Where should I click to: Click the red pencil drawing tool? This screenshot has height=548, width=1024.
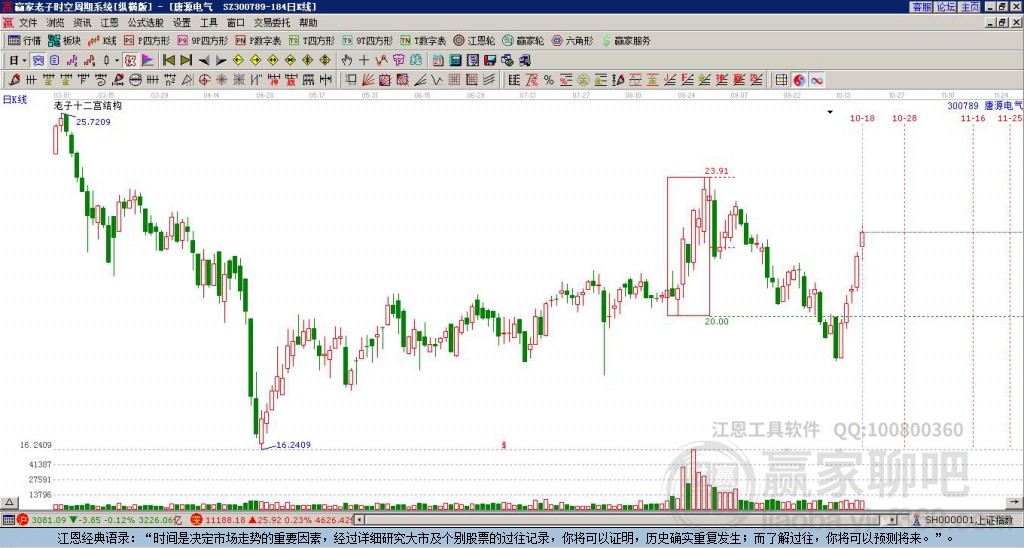(14, 80)
